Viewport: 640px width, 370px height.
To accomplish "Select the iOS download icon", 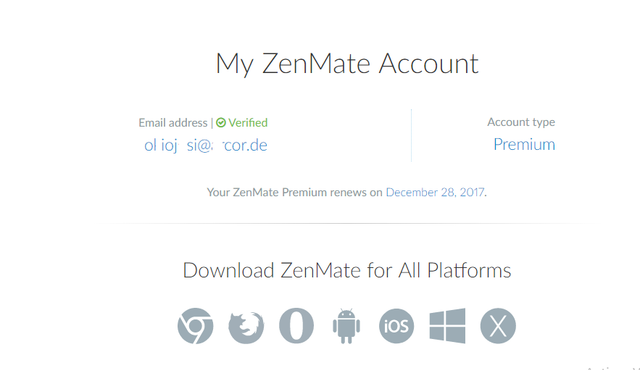I will tap(396, 326).
